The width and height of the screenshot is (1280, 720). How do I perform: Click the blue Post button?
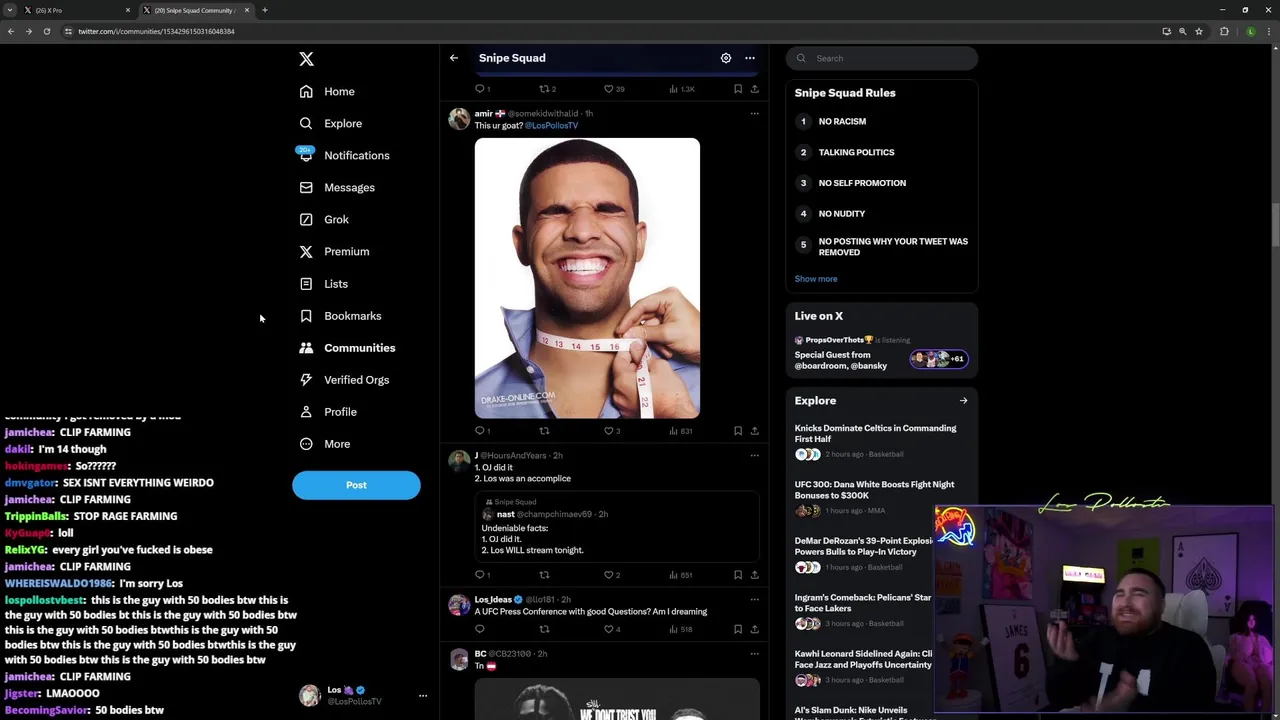(356, 485)
